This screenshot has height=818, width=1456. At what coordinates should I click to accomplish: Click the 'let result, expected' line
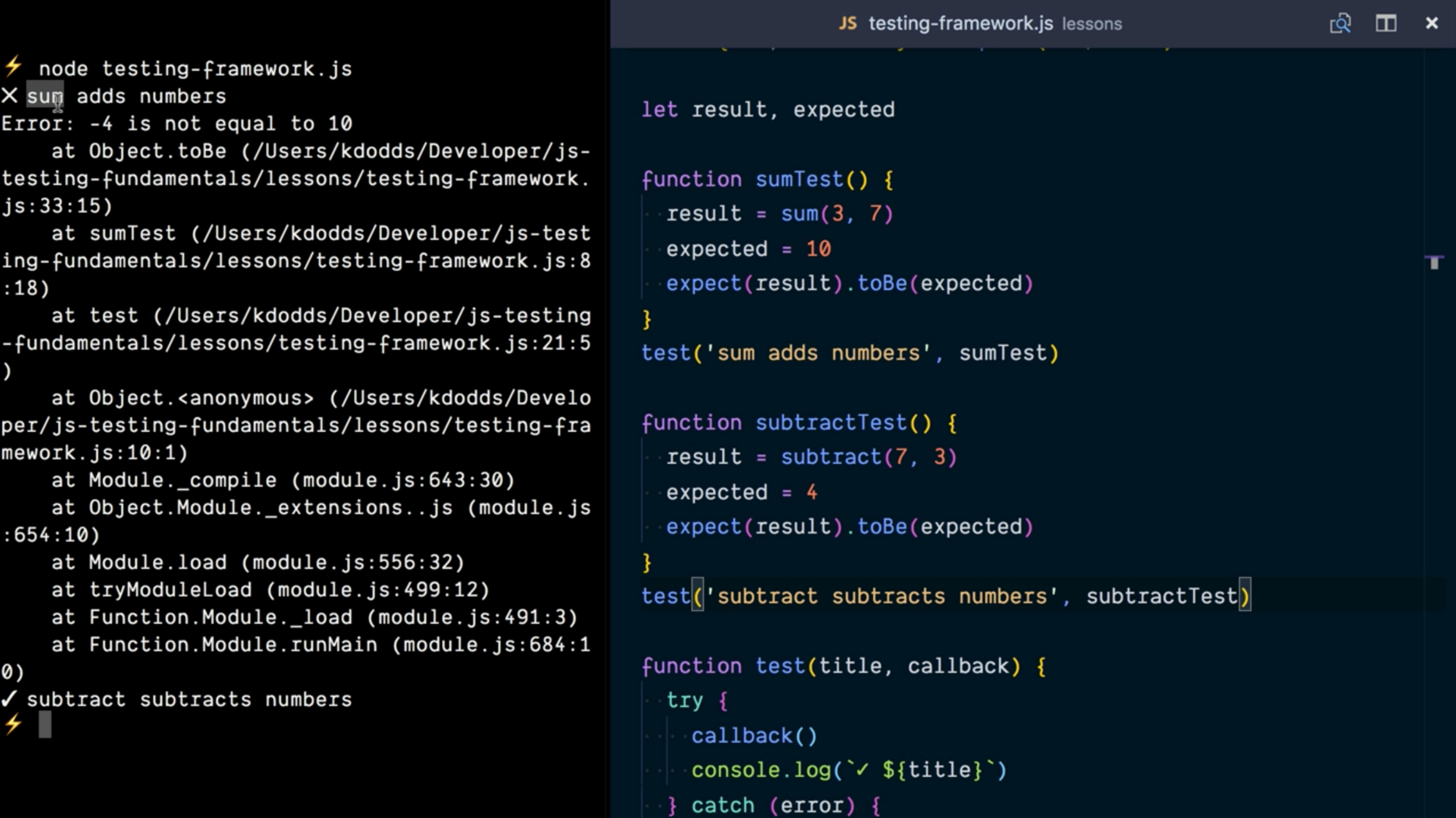(767, 110)
